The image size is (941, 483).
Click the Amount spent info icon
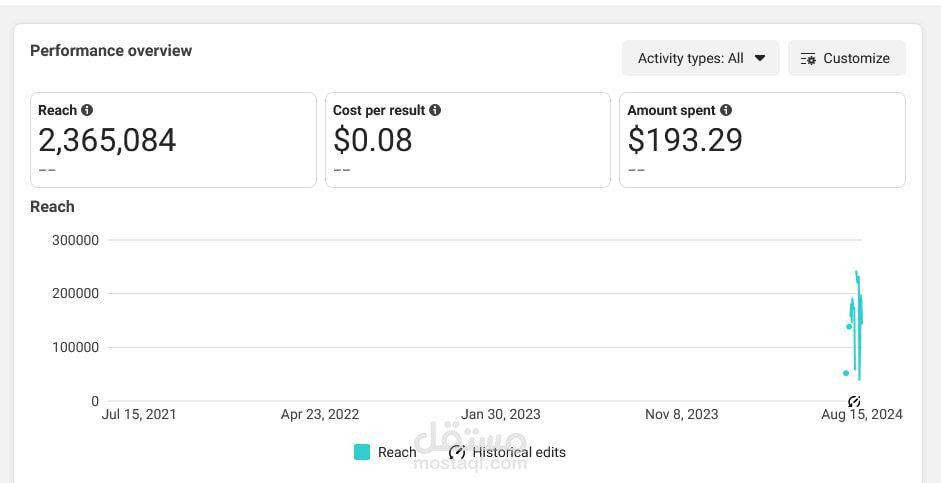tap(726, 110)
